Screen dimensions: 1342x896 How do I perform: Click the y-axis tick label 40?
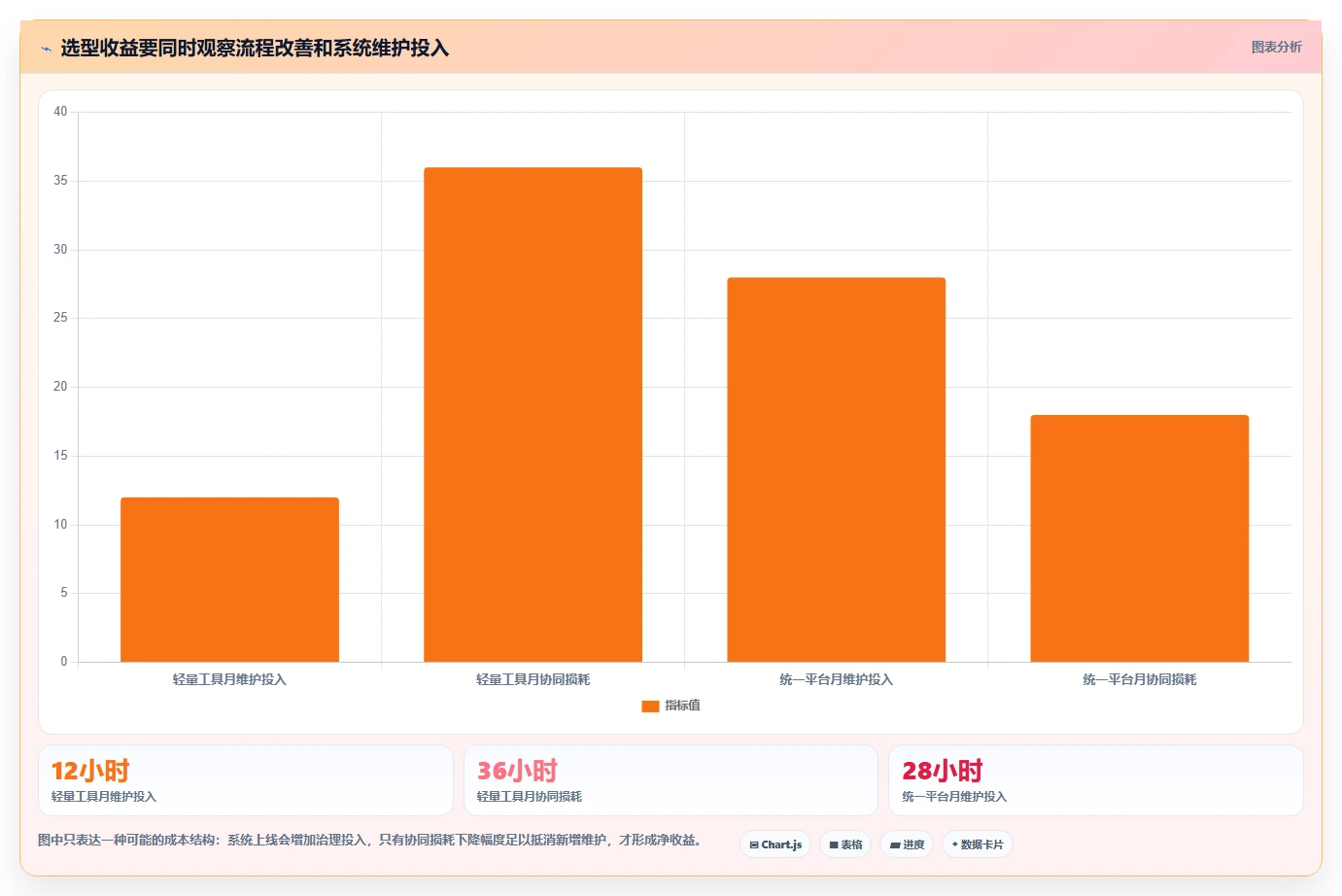pos(60,112)
